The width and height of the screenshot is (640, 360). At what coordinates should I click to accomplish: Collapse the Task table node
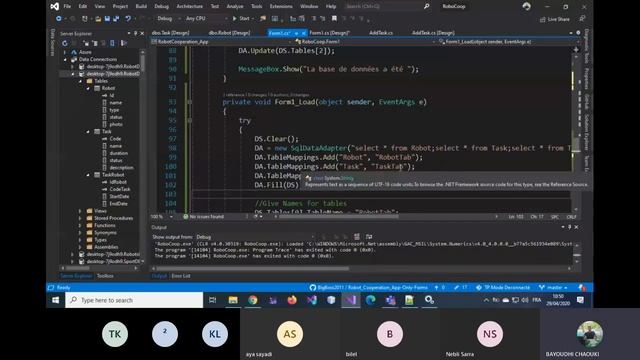tap(88, 132)
